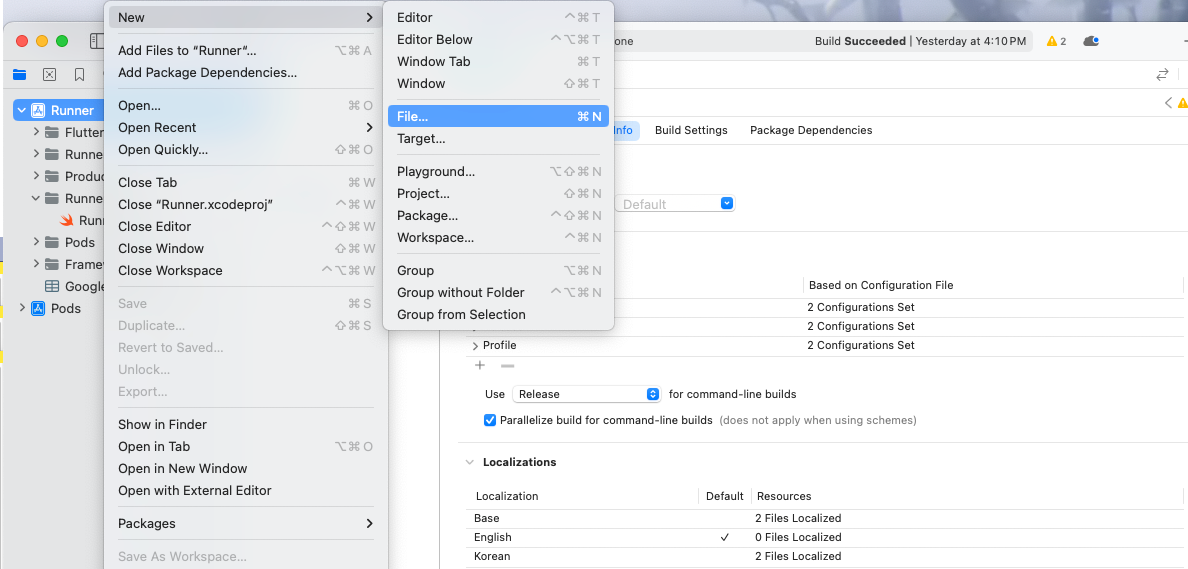Screen dimensions: 1188x569
Task: Click Based on Configuration File column header
Action: click(x=880, y=286)
